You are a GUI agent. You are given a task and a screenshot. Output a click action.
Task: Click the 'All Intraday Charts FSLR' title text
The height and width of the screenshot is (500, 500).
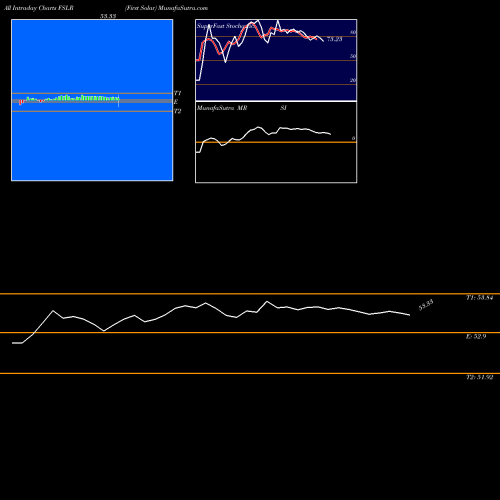coord(39,8)
